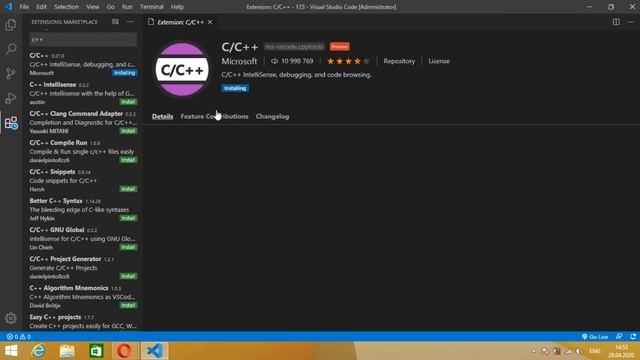Click the C/C++ extension logo
Image resolution: width=640 pixels, height=360 pixels.
point(182,70)
